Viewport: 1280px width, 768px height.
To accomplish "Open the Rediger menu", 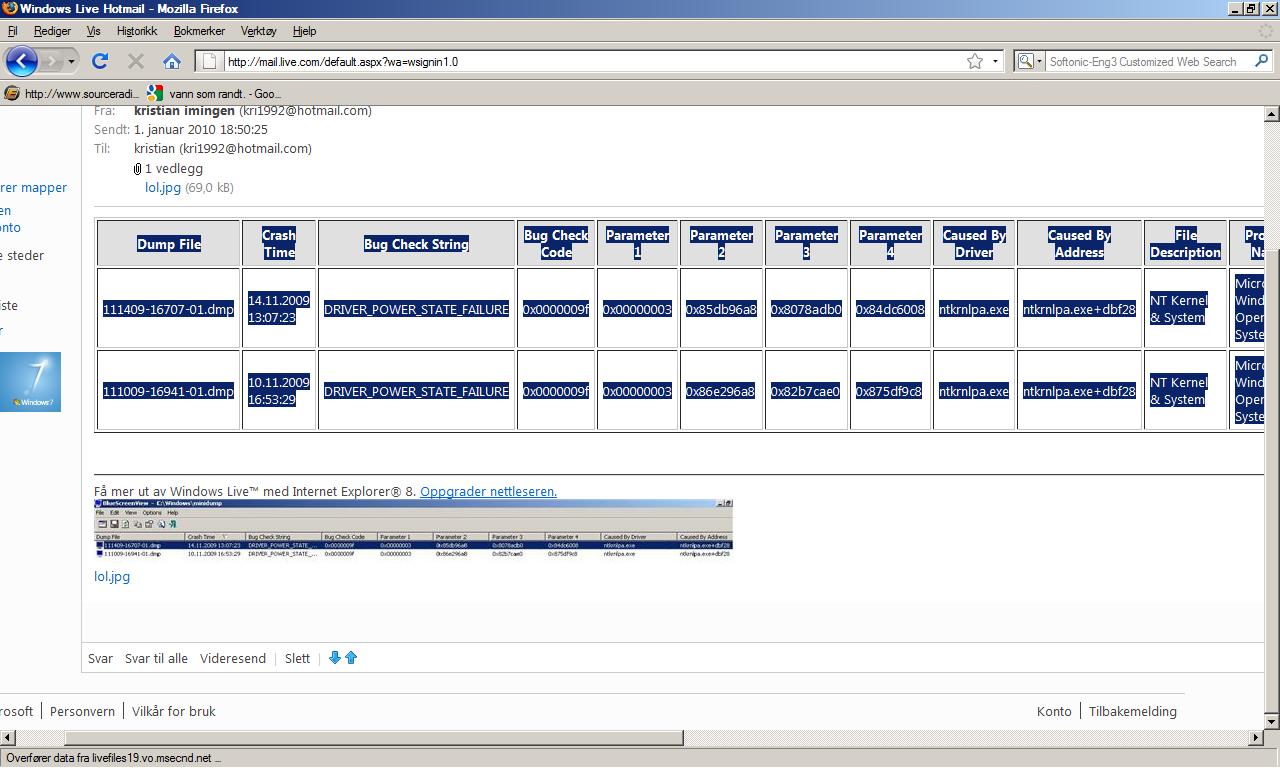I will coord(52,31).
